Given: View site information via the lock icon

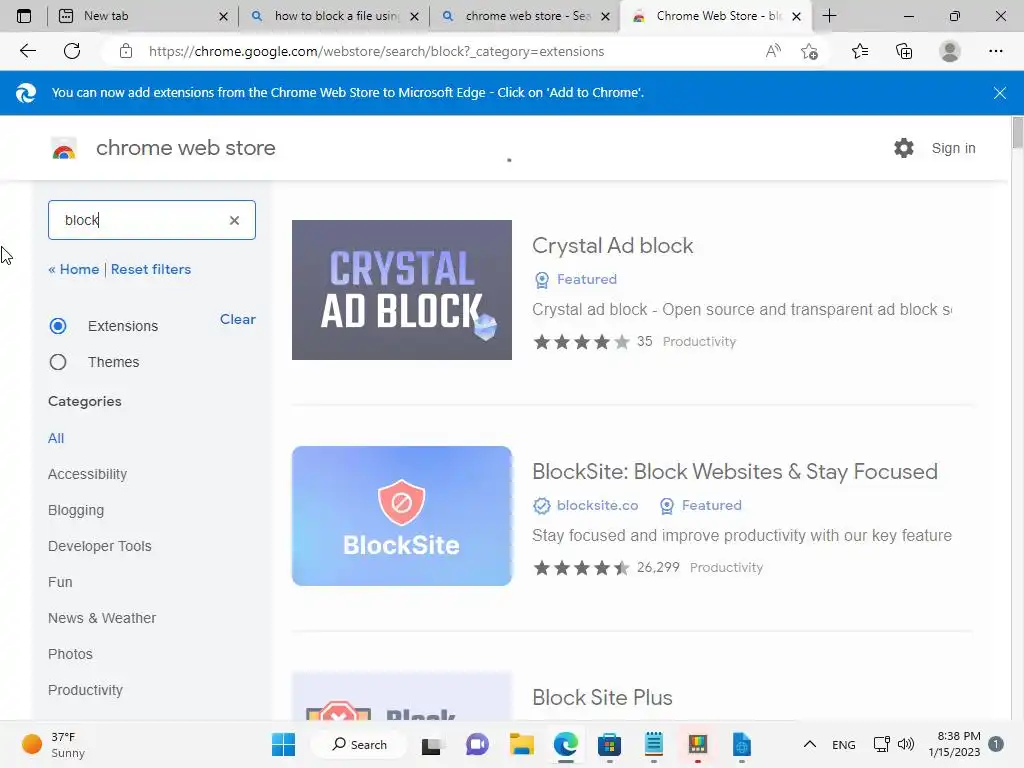Looking at the screenshot, I should click(x=126, y=51).
